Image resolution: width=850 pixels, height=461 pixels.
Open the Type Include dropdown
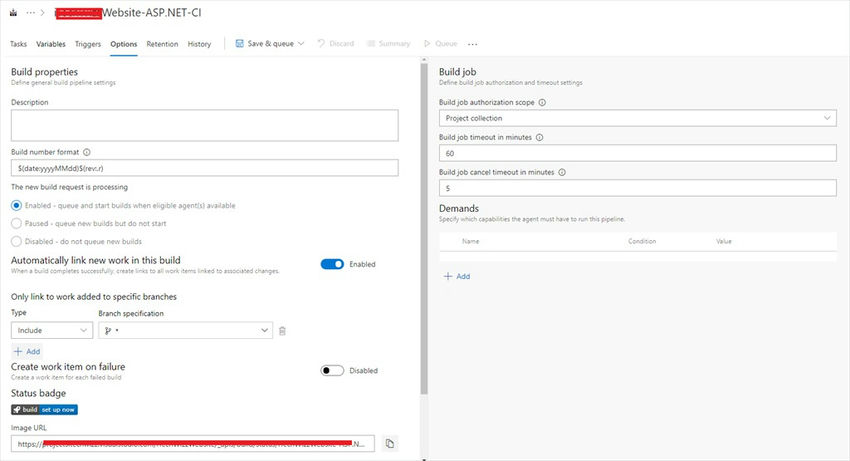(52, 330)
